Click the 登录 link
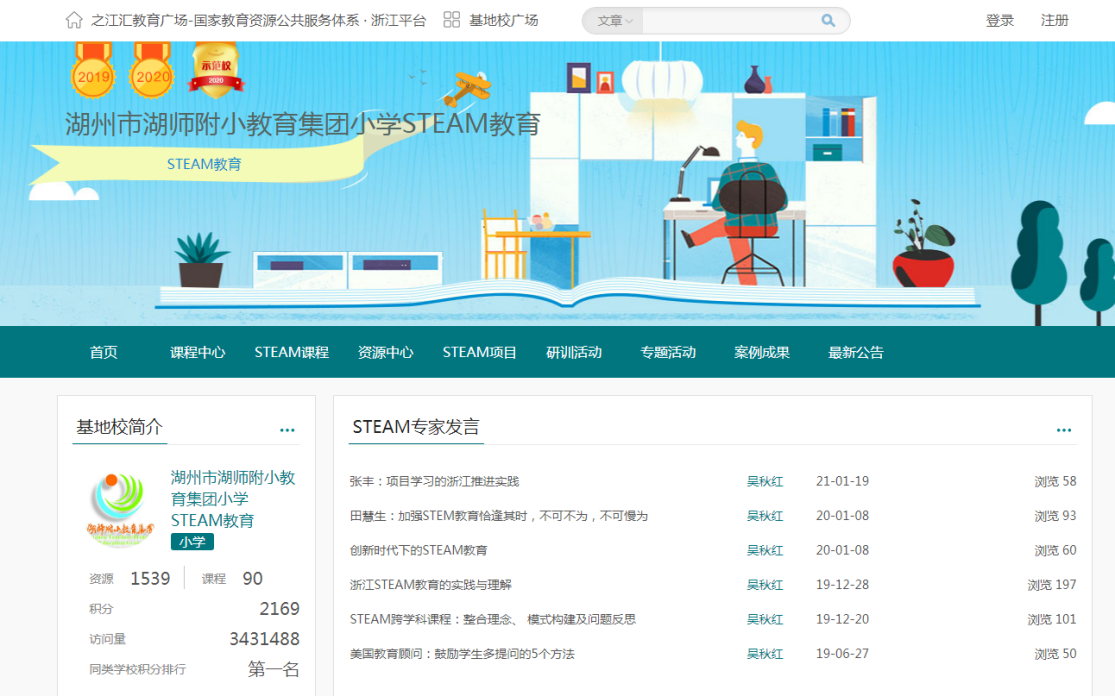 pos(1000,20)
